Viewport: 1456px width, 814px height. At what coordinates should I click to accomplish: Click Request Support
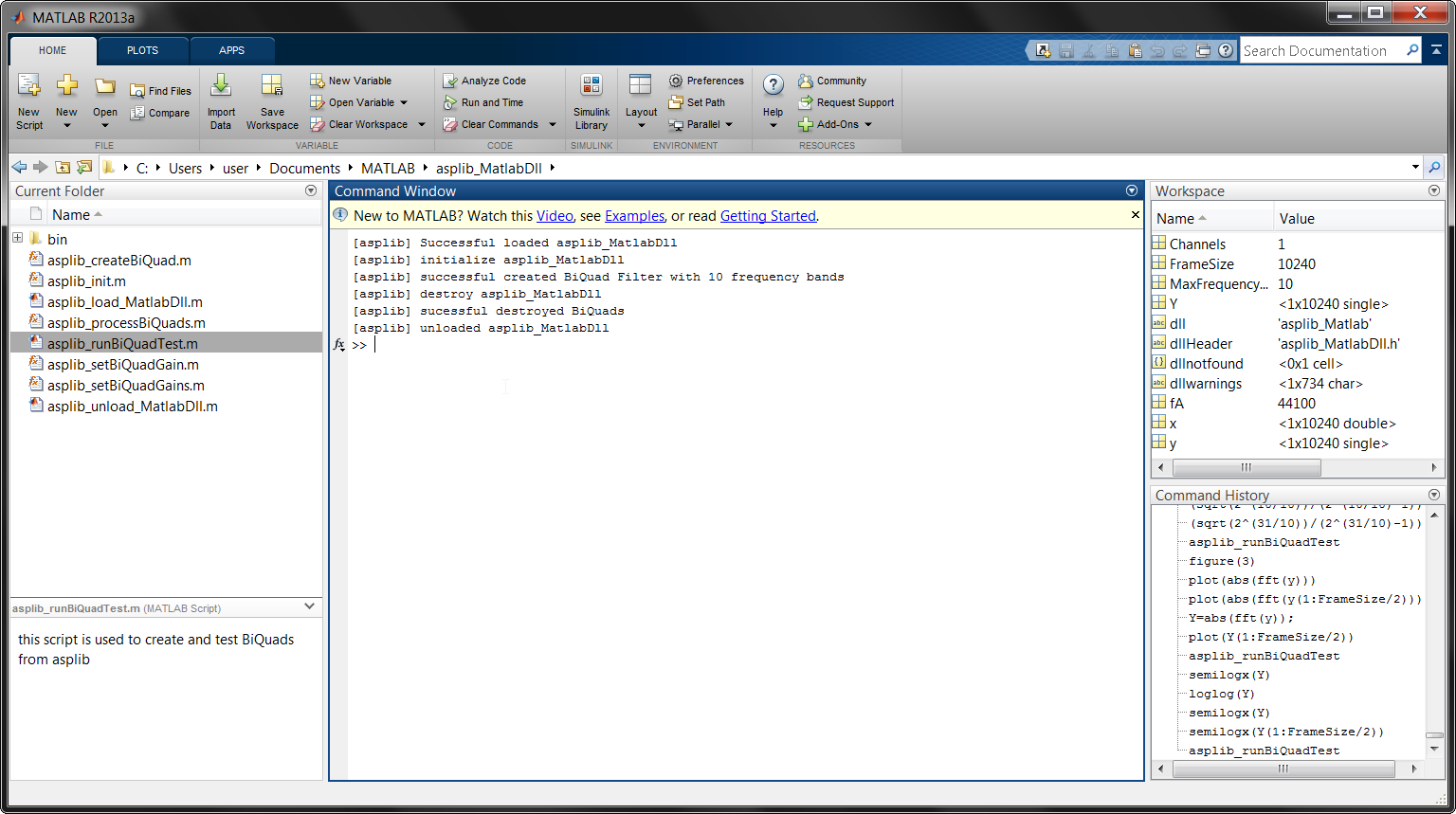tap(846, 102)
